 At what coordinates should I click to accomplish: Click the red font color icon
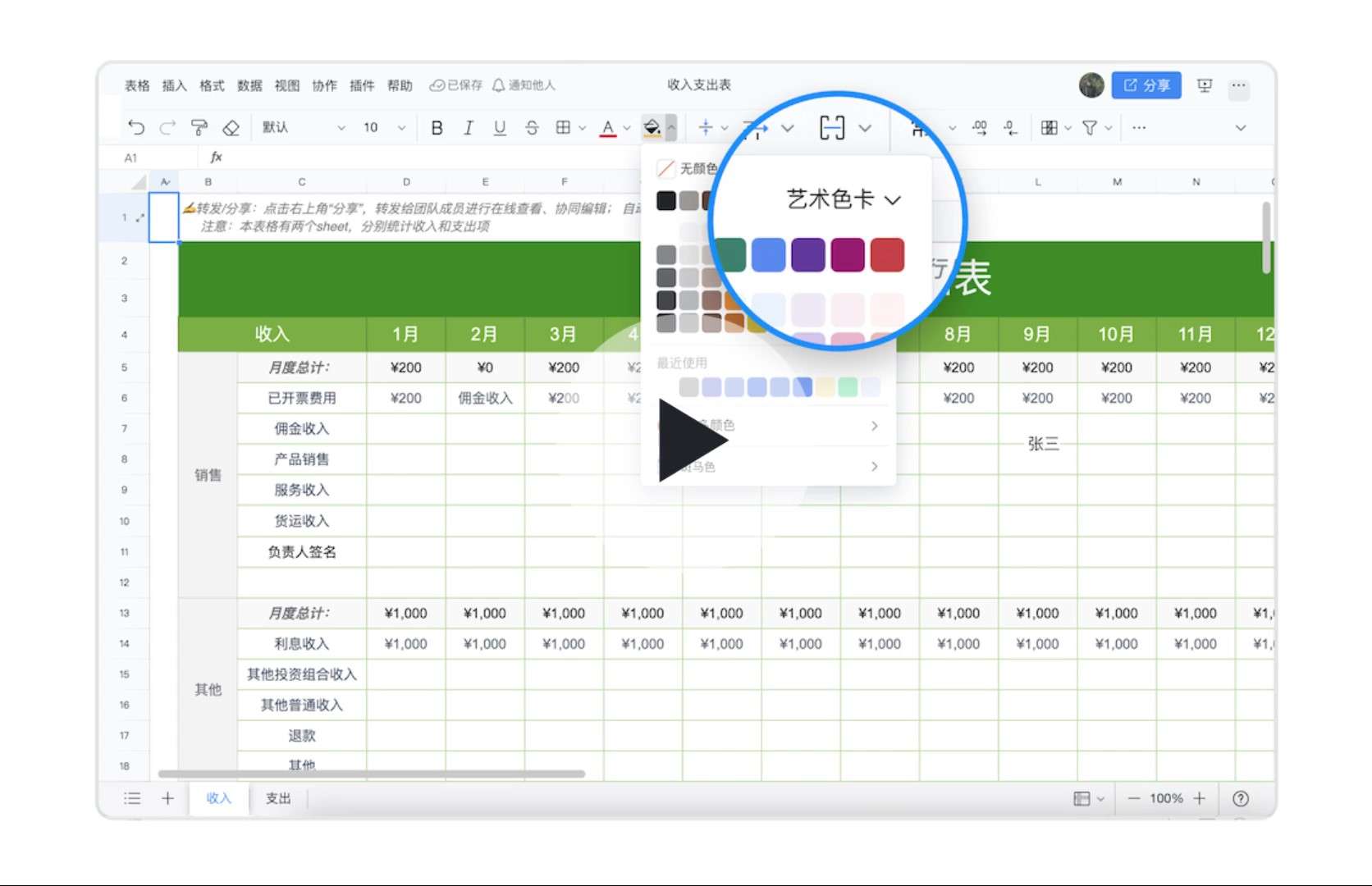608,128
